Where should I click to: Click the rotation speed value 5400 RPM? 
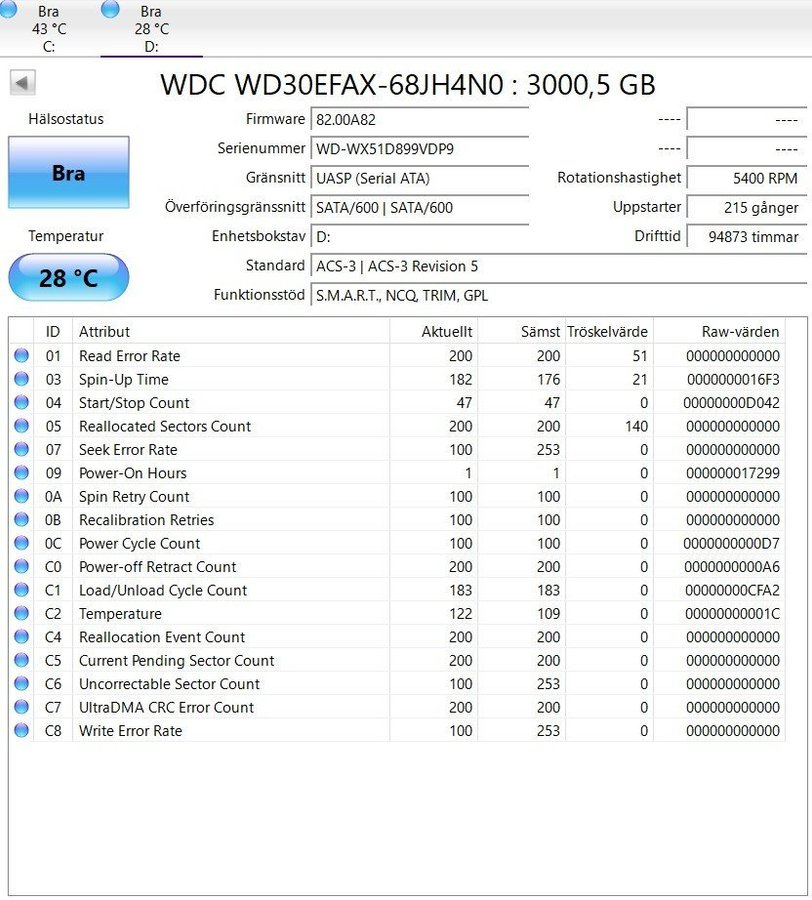(x=747, y=178)
